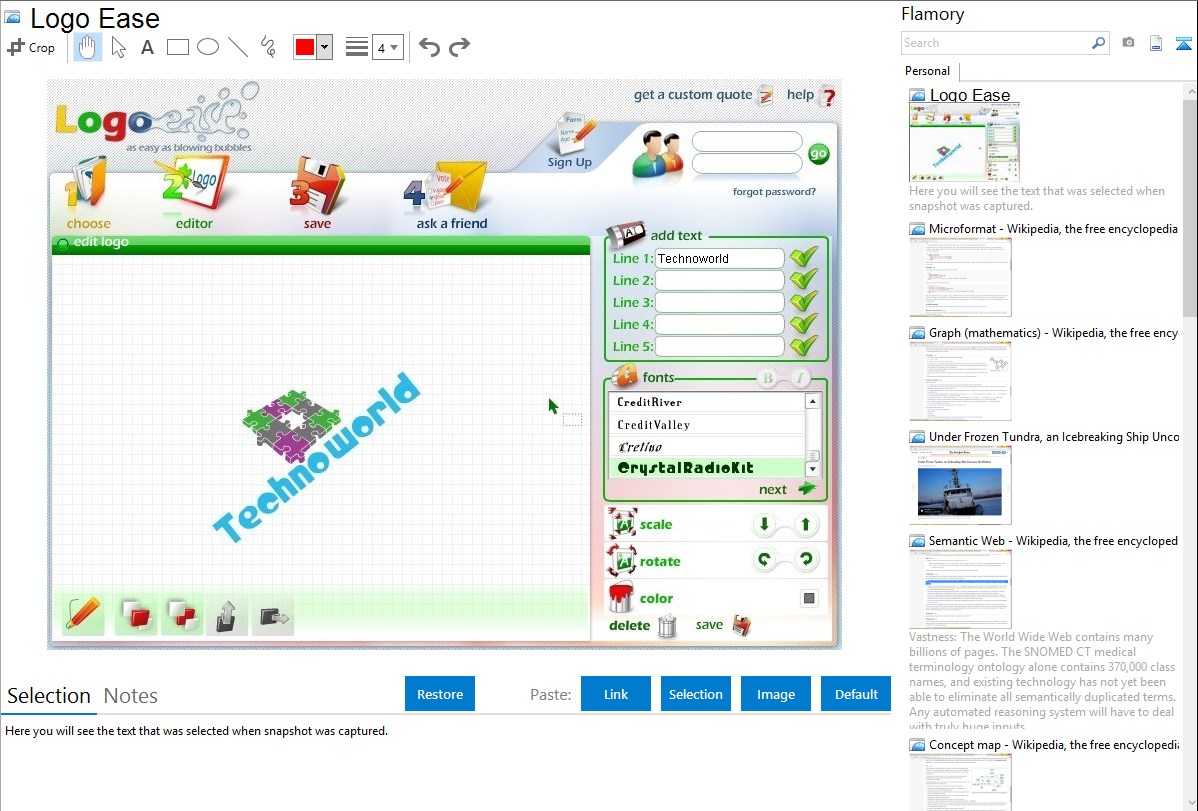Choose the text annotation tool
The width and height of the screenshot is (1198, 811).
coord(147,47)
